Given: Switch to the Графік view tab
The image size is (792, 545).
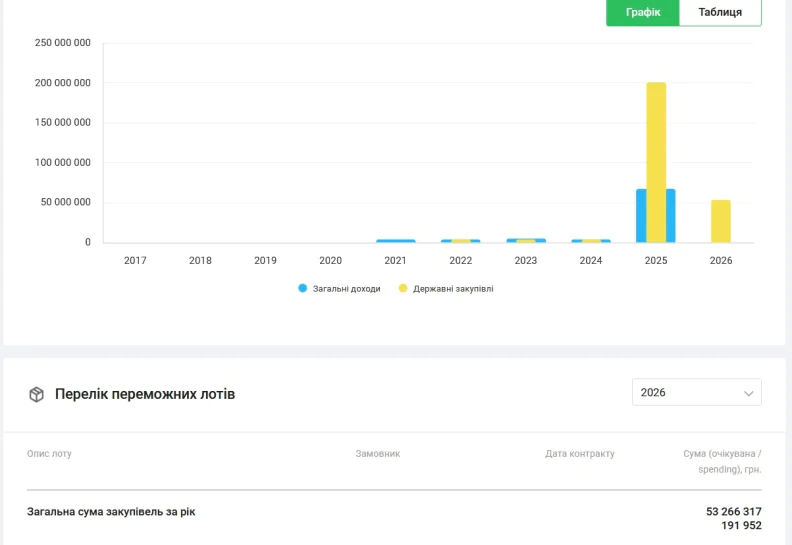Looking at the screenshot, I should pyautogui.click(x=642, y=13).
